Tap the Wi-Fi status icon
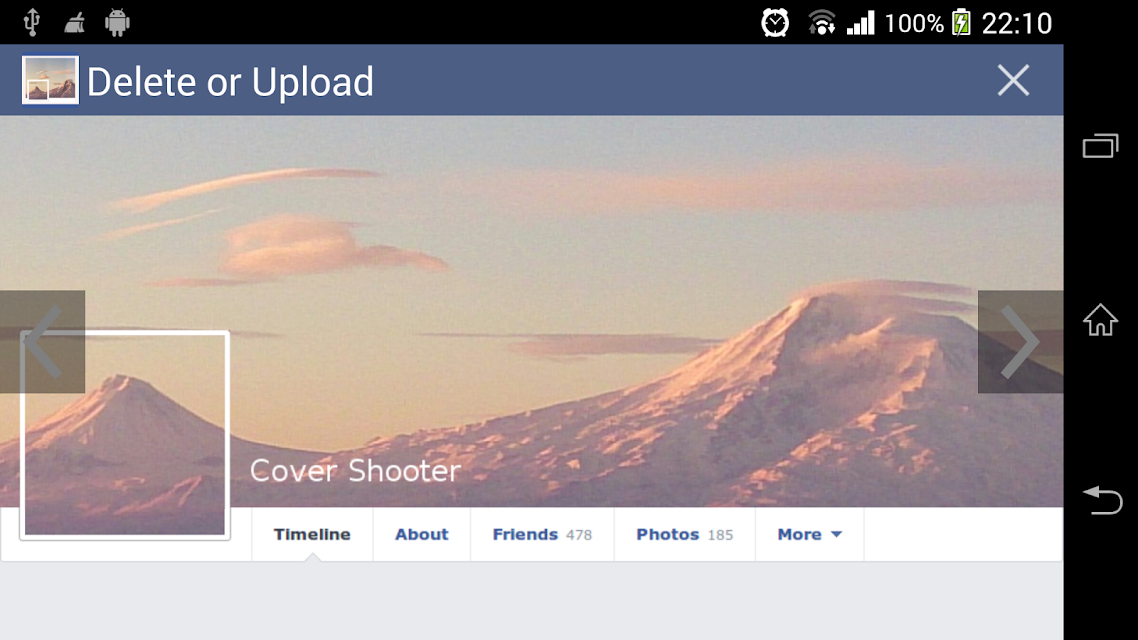1138x640 pixels. tap(821, 22)
